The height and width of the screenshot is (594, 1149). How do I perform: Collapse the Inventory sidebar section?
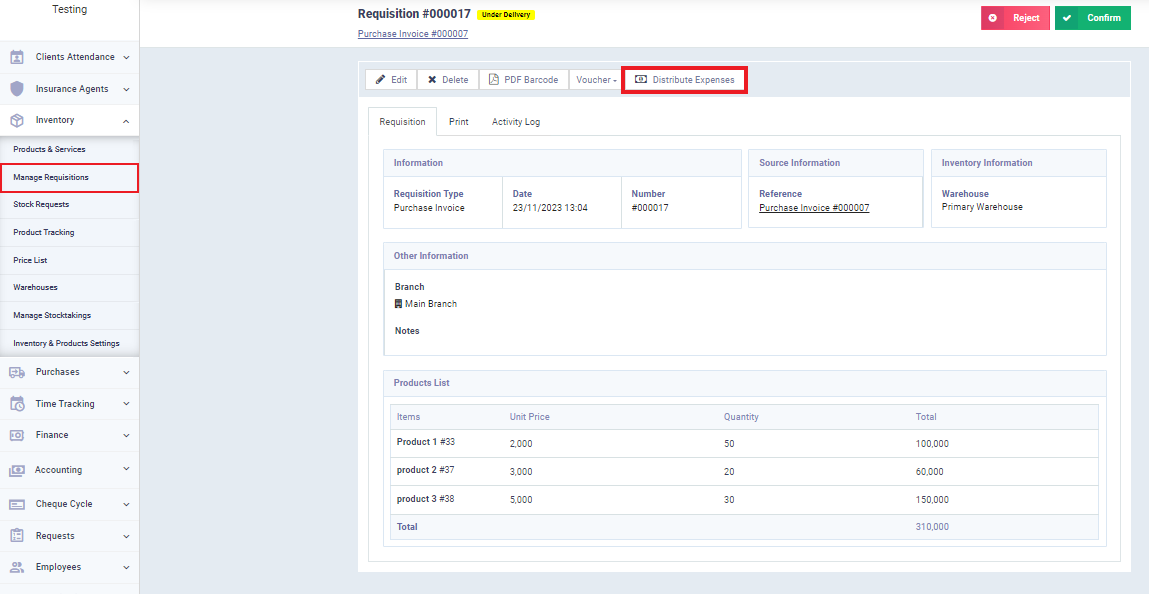coord(126,120)
